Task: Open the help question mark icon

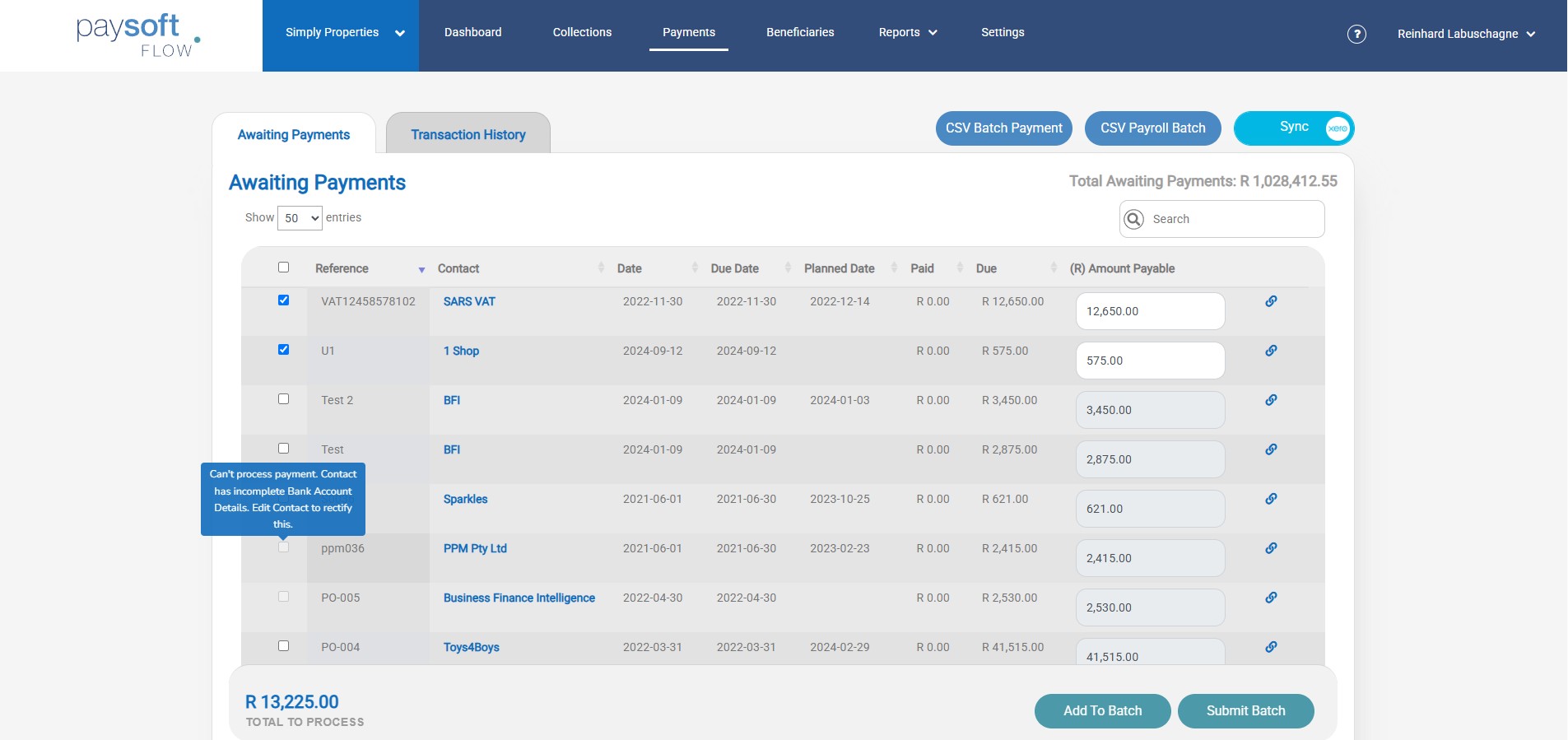Action: (1356, 34)
